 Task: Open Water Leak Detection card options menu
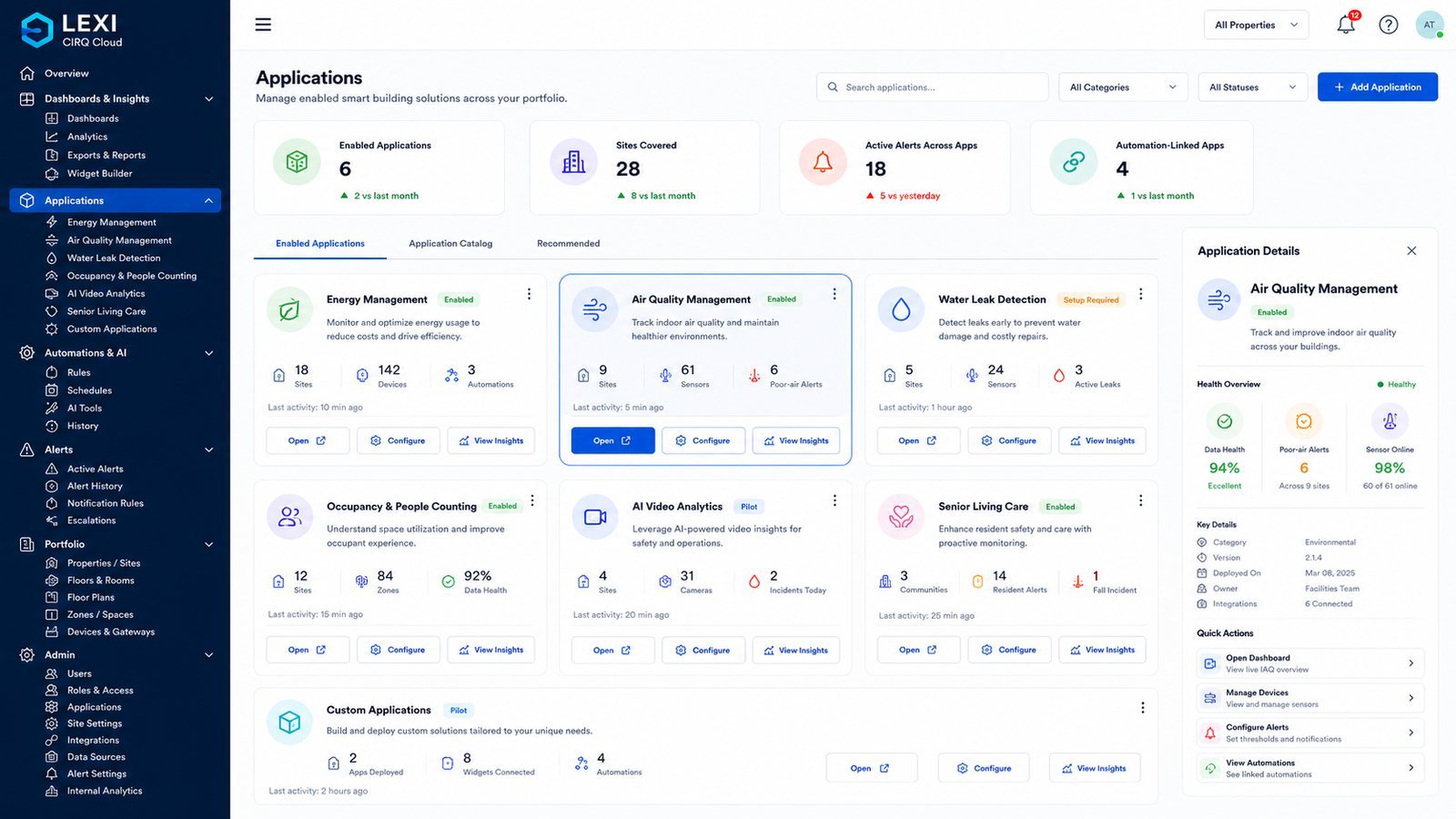(1140, 294)
